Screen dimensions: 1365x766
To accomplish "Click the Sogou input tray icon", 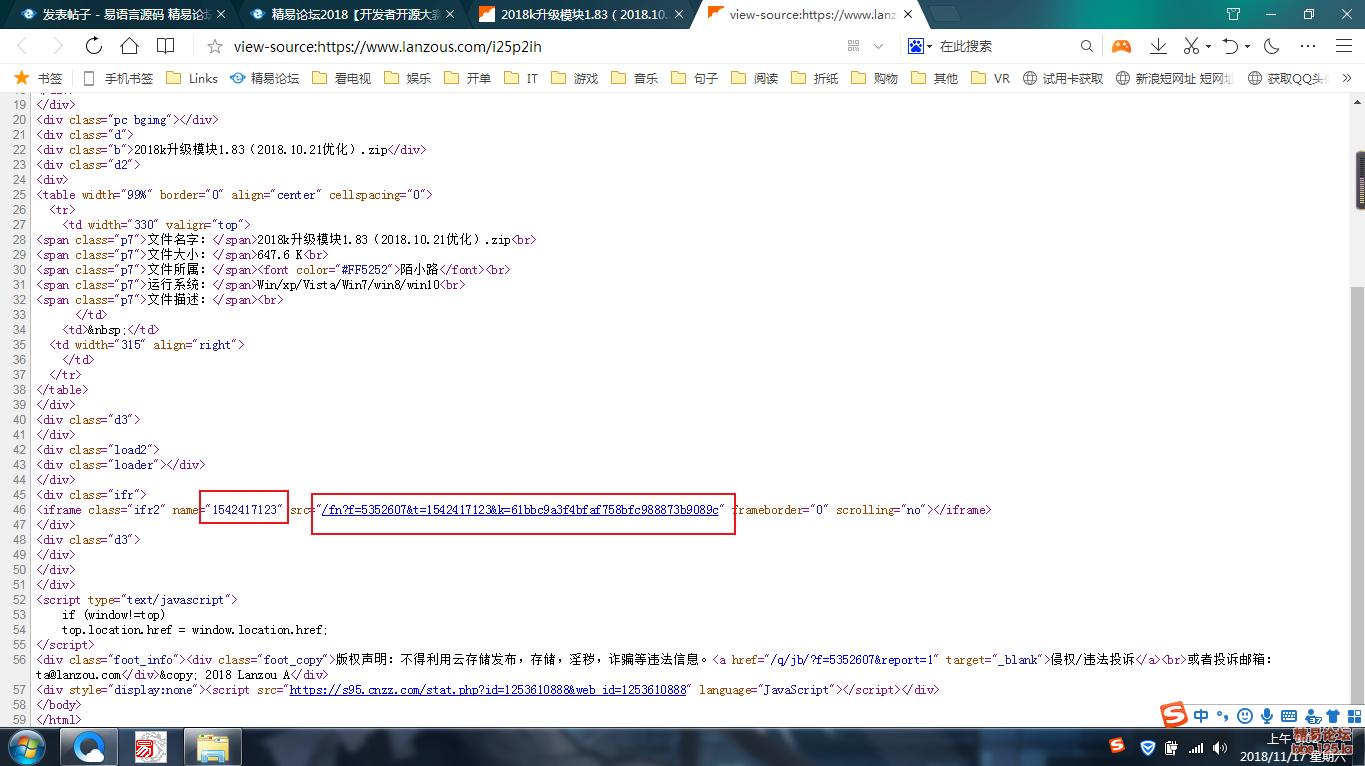I will [1117, 747].
